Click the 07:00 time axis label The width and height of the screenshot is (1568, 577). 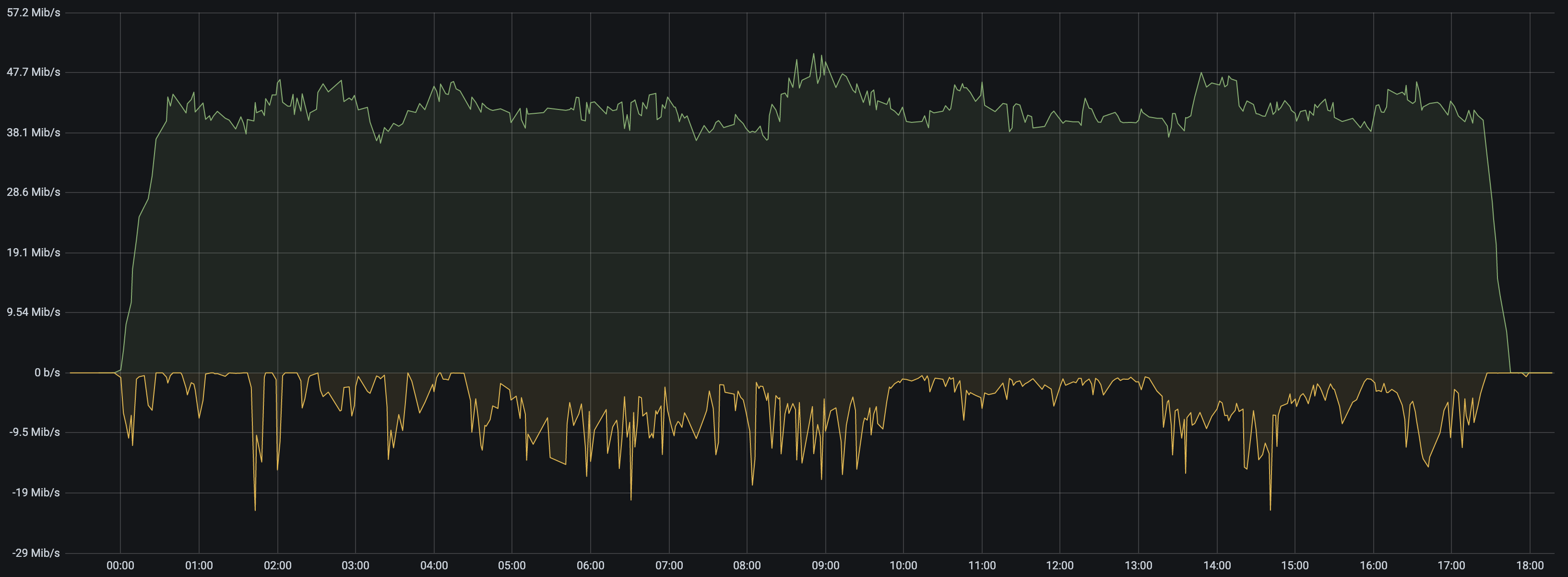(x=669, y=565)
